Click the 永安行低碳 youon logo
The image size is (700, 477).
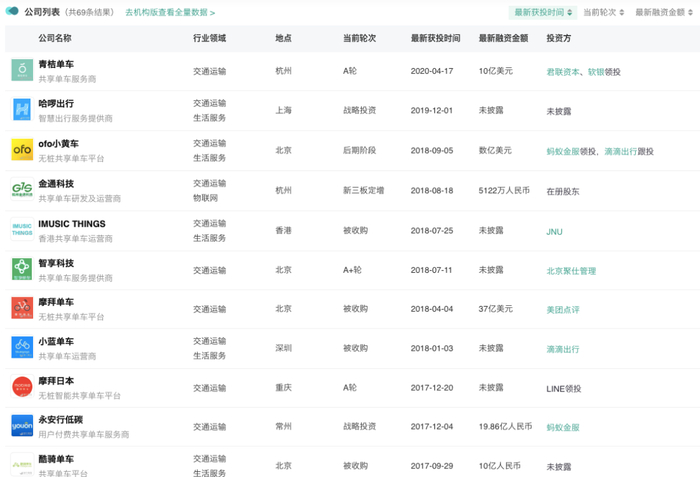tap(22, 426)
